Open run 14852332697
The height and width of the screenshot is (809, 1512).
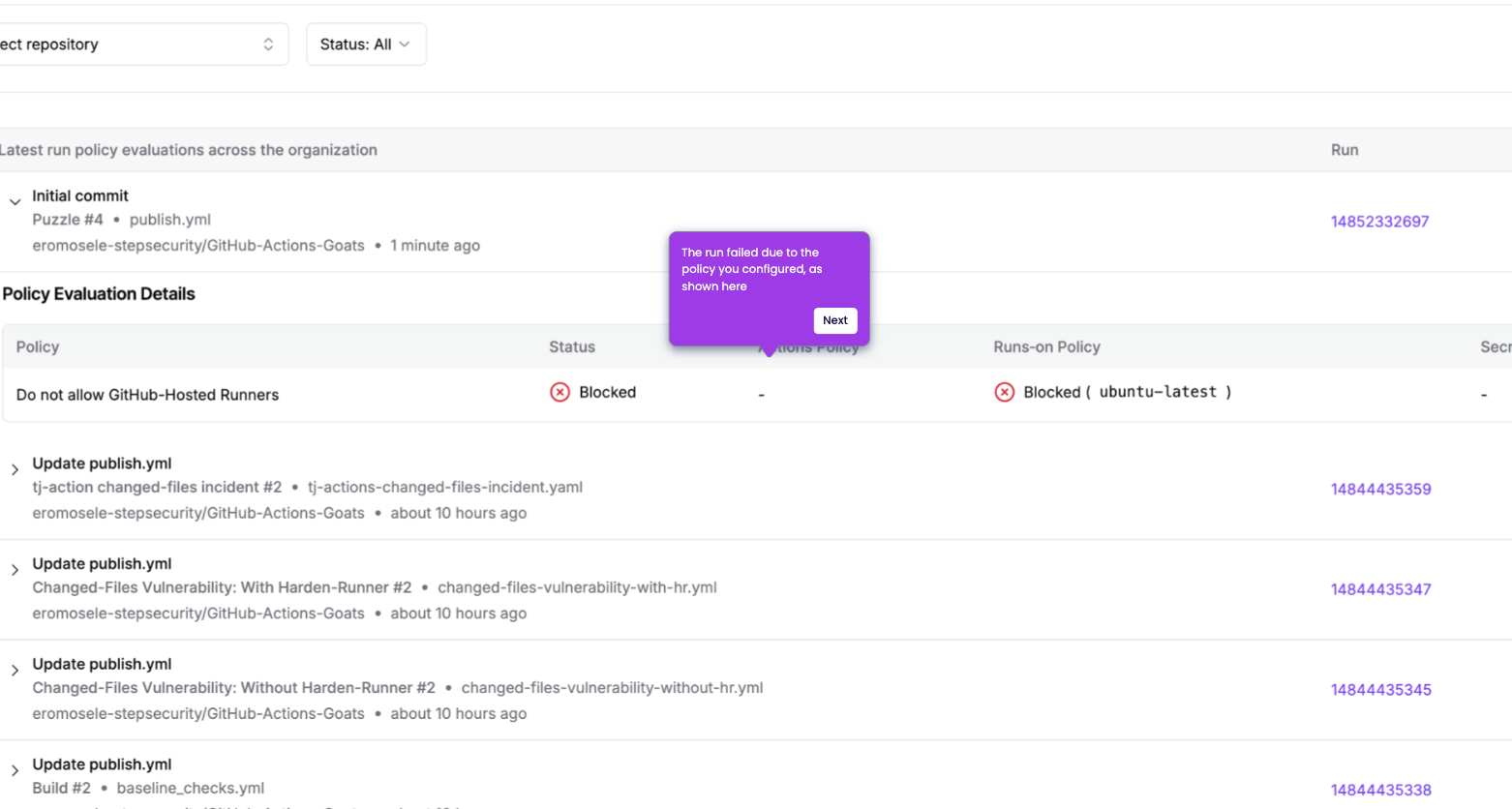pos(1380,221)
